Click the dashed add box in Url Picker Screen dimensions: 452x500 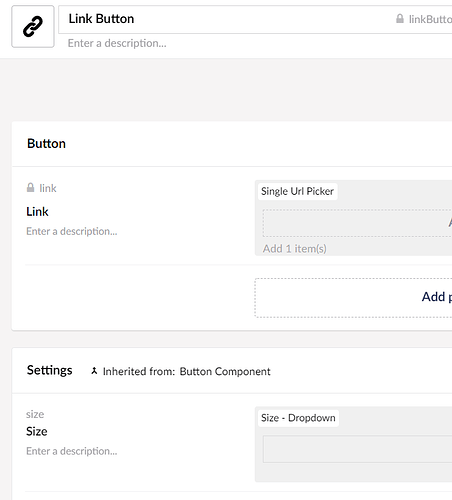(x=357, y=223)
